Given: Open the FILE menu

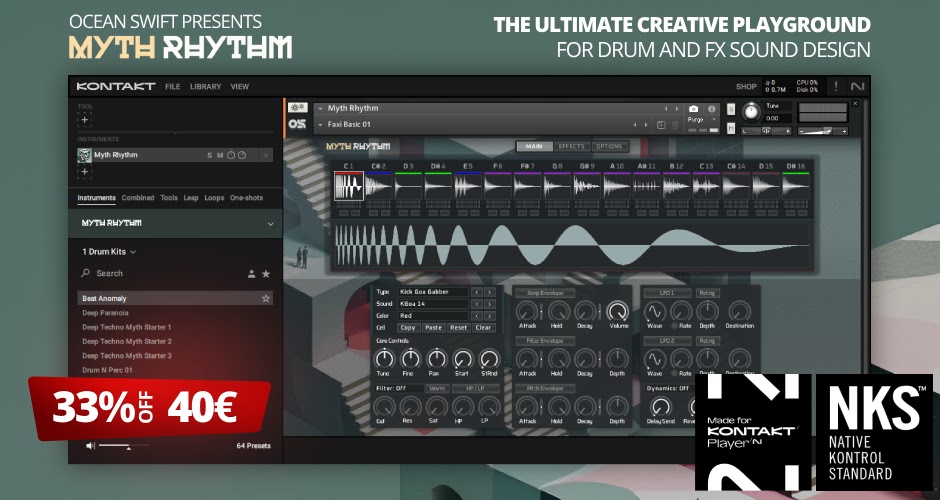Looking at the screenshot, I should pos(173,86).
